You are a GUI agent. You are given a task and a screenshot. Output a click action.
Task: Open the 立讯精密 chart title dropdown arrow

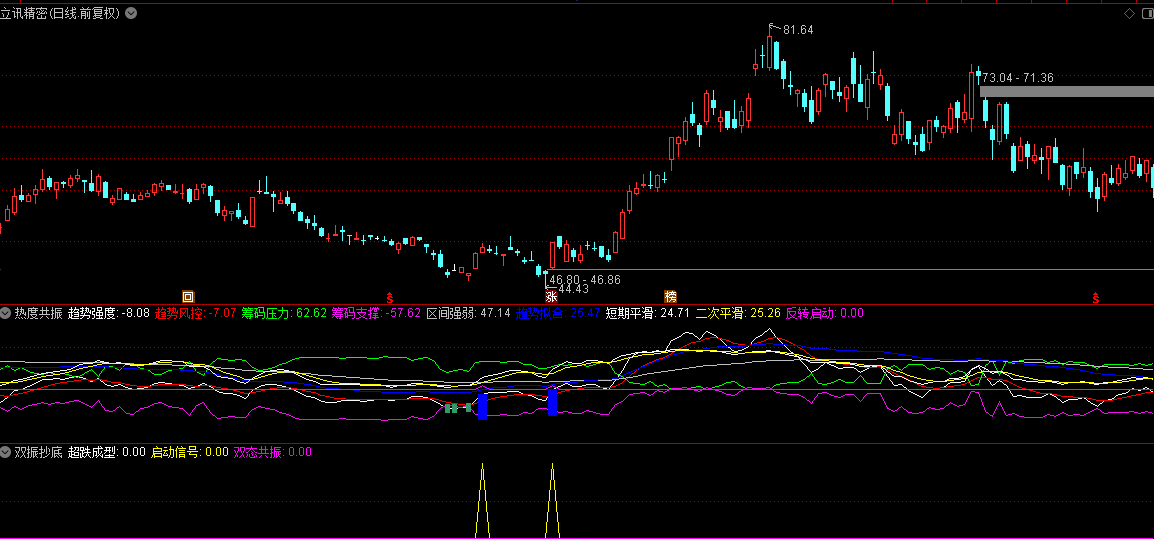(131, 13)
